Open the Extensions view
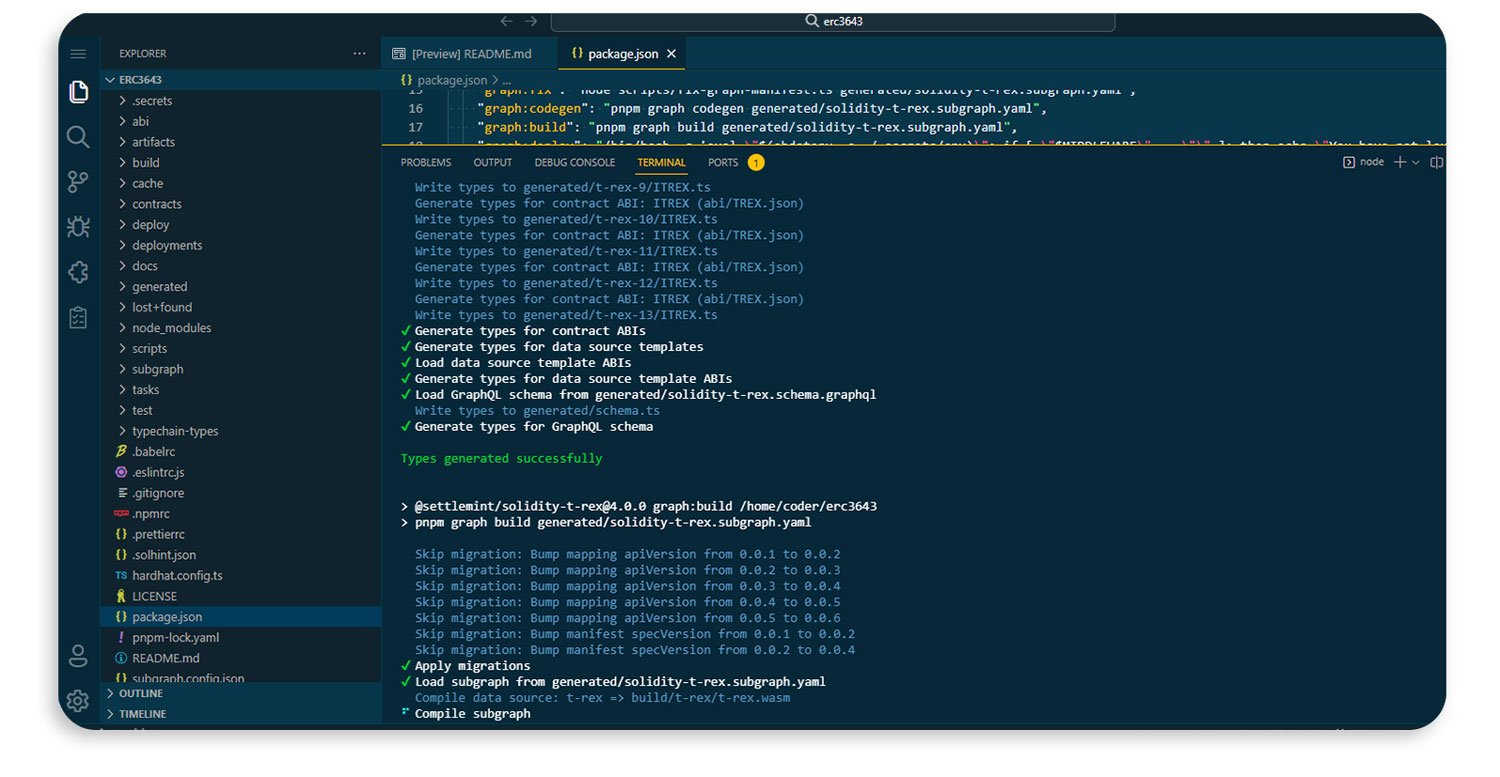 point(77,271)
